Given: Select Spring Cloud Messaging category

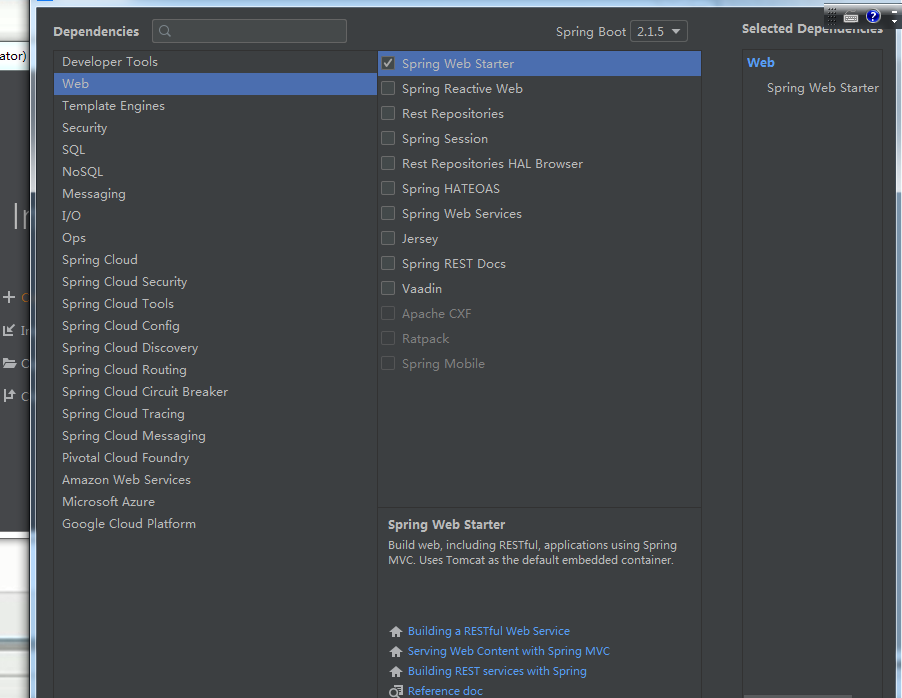Looking at the screenshot, I should [x=215, y=436].
